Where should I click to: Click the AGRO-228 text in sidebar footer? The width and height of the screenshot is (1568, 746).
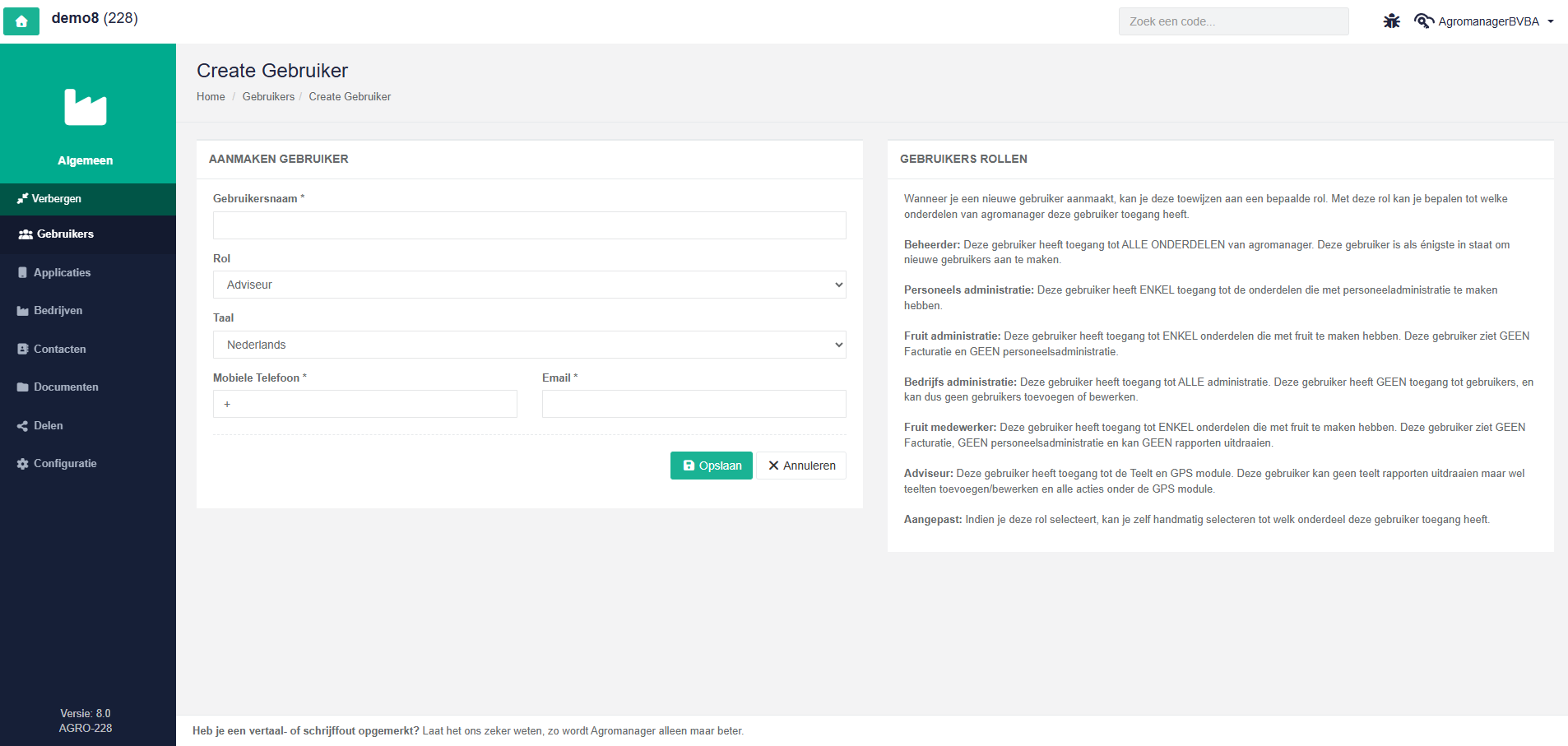[x=86, y=729]
